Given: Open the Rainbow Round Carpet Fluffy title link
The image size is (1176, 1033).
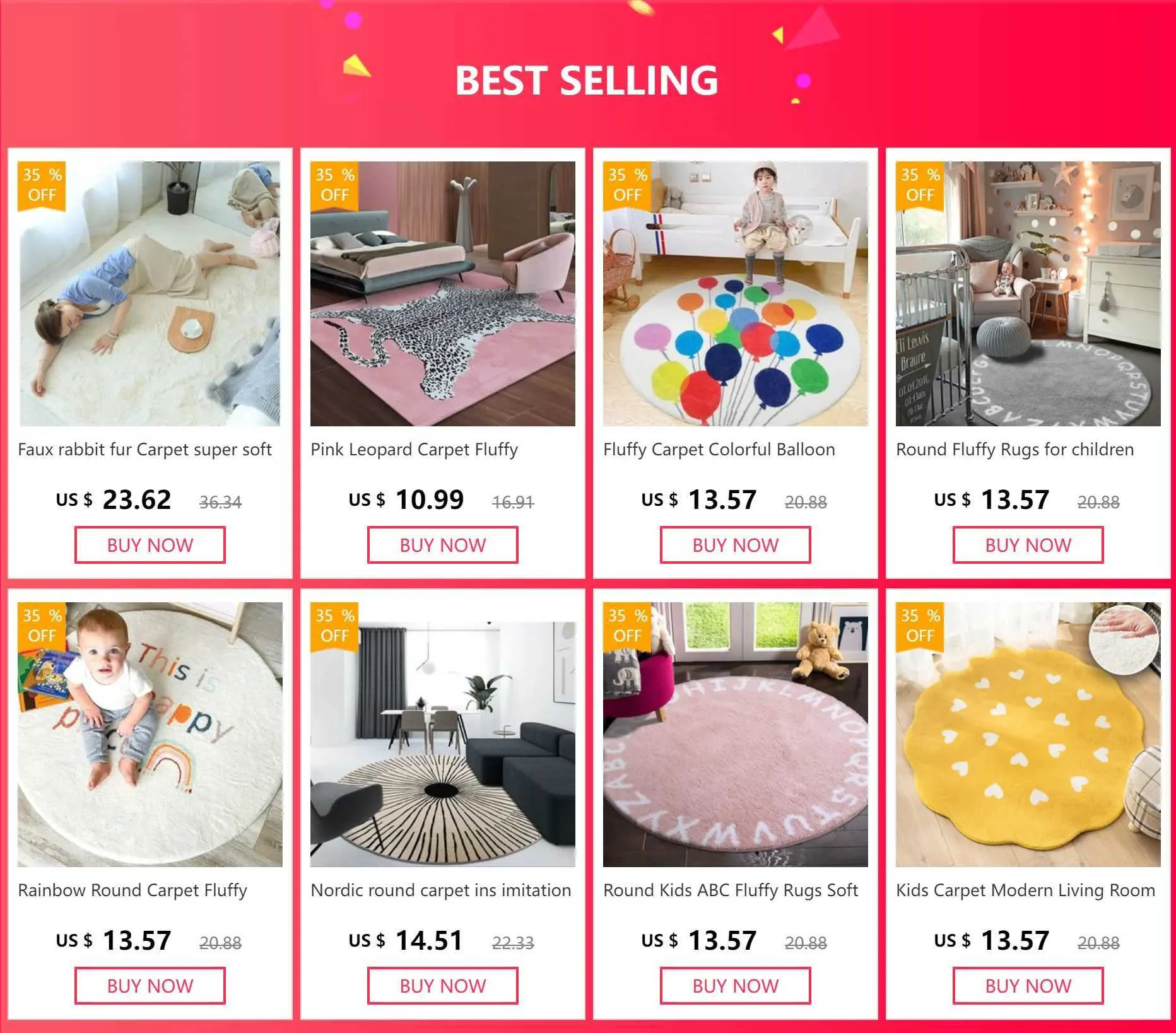Looking at the screenshot, I should pos(132,890).
